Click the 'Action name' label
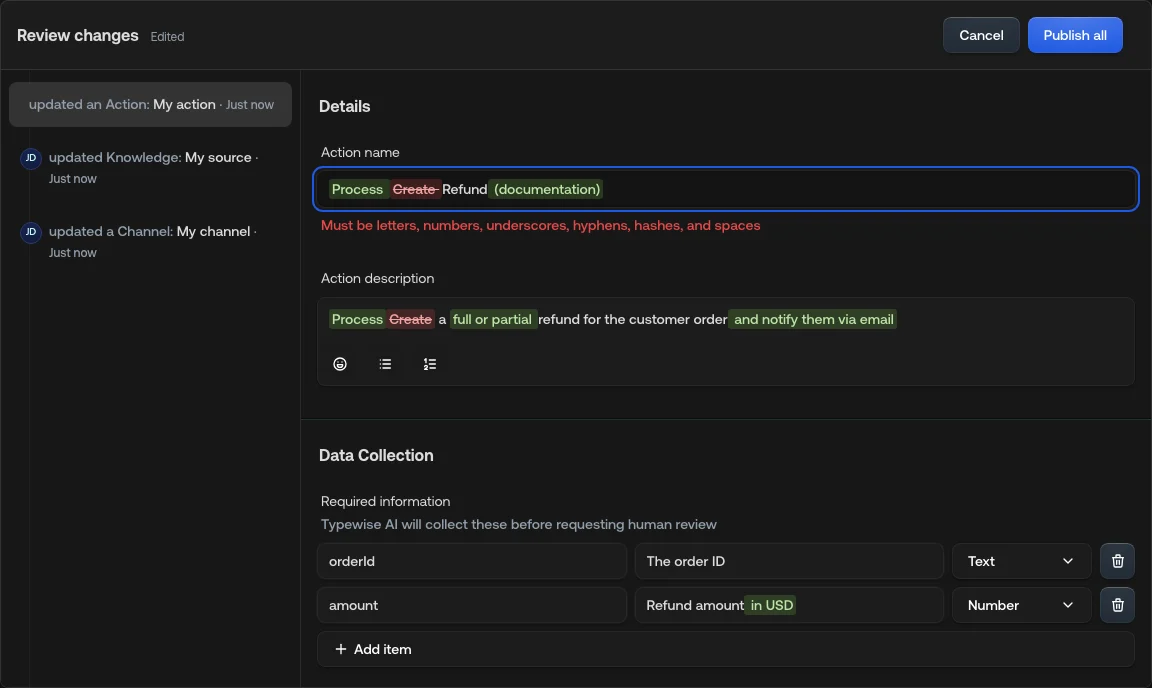 (360, 152)
